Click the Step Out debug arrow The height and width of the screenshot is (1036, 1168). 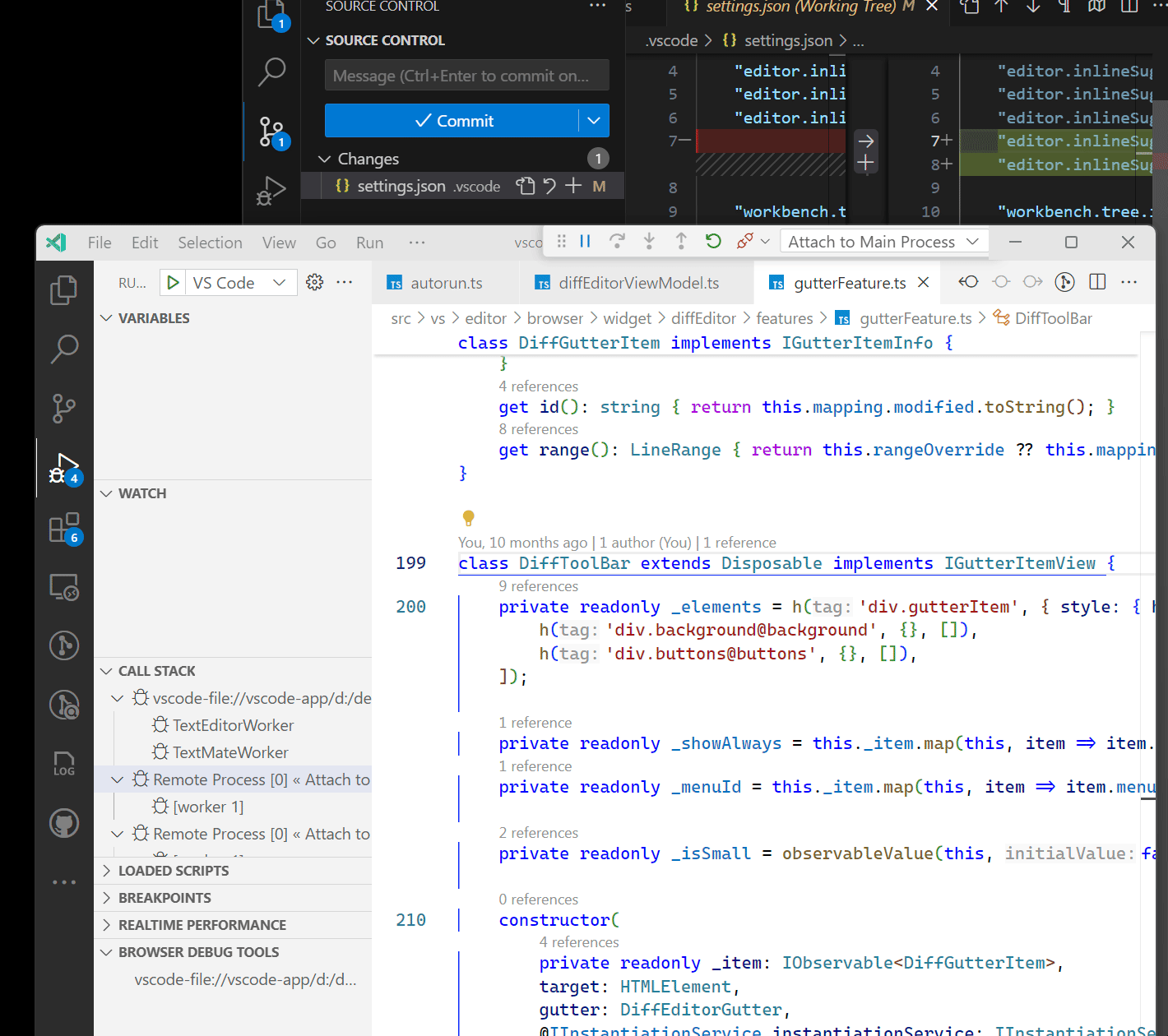681,241
